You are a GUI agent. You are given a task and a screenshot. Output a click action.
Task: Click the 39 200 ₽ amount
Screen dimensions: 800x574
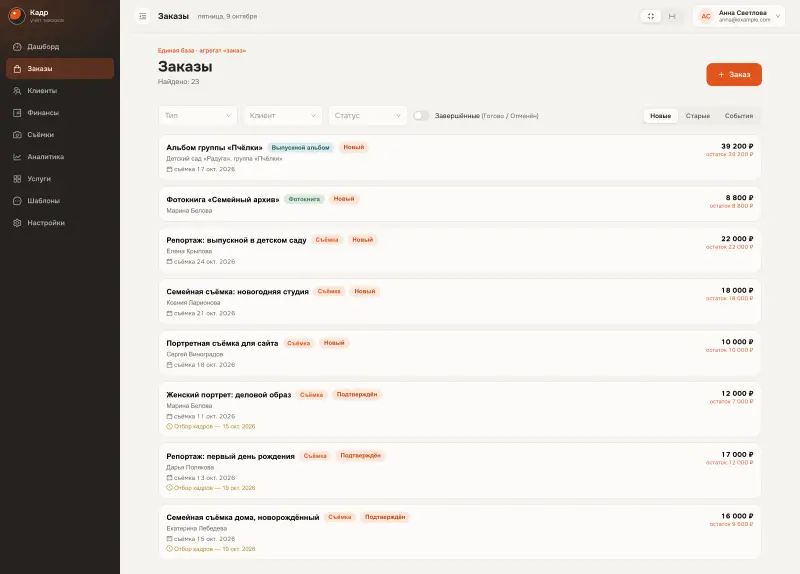click(737, 146)
